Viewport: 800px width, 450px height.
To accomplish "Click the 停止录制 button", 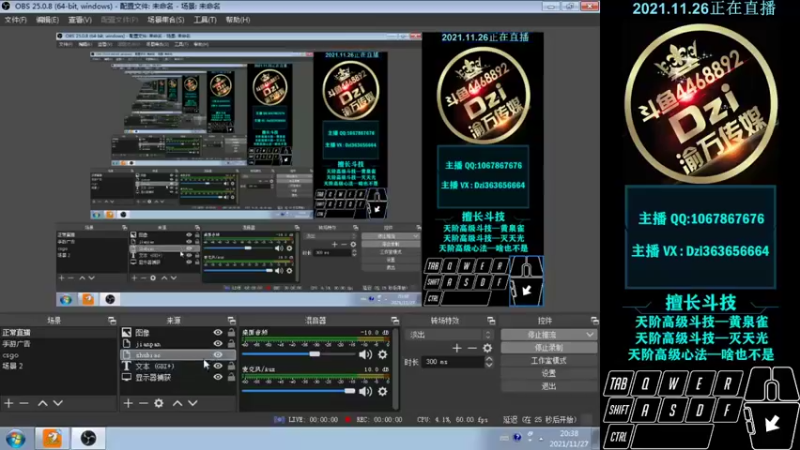I will point(548,347).
